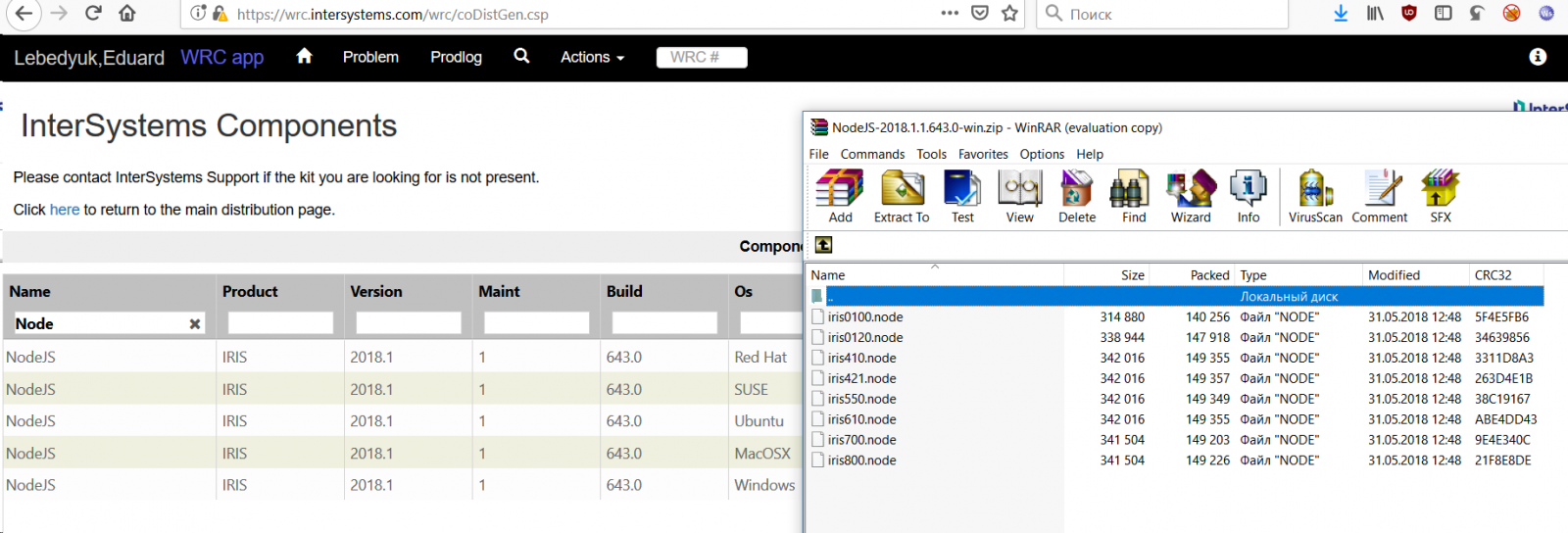Image resolution: width=1568 pixels, height=533 pixels.
Task: Reload the page with the refresh icon
Action: pyautogui.click(x=93, y=13)
